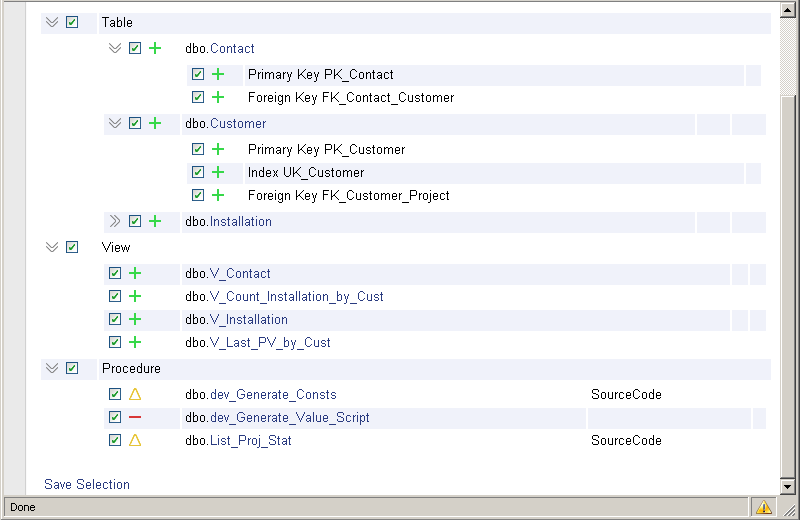Click yellow triangle icon beside List_Proj_Stat
The width and height of the screenshot is (800, 520).
coord(135,440)
